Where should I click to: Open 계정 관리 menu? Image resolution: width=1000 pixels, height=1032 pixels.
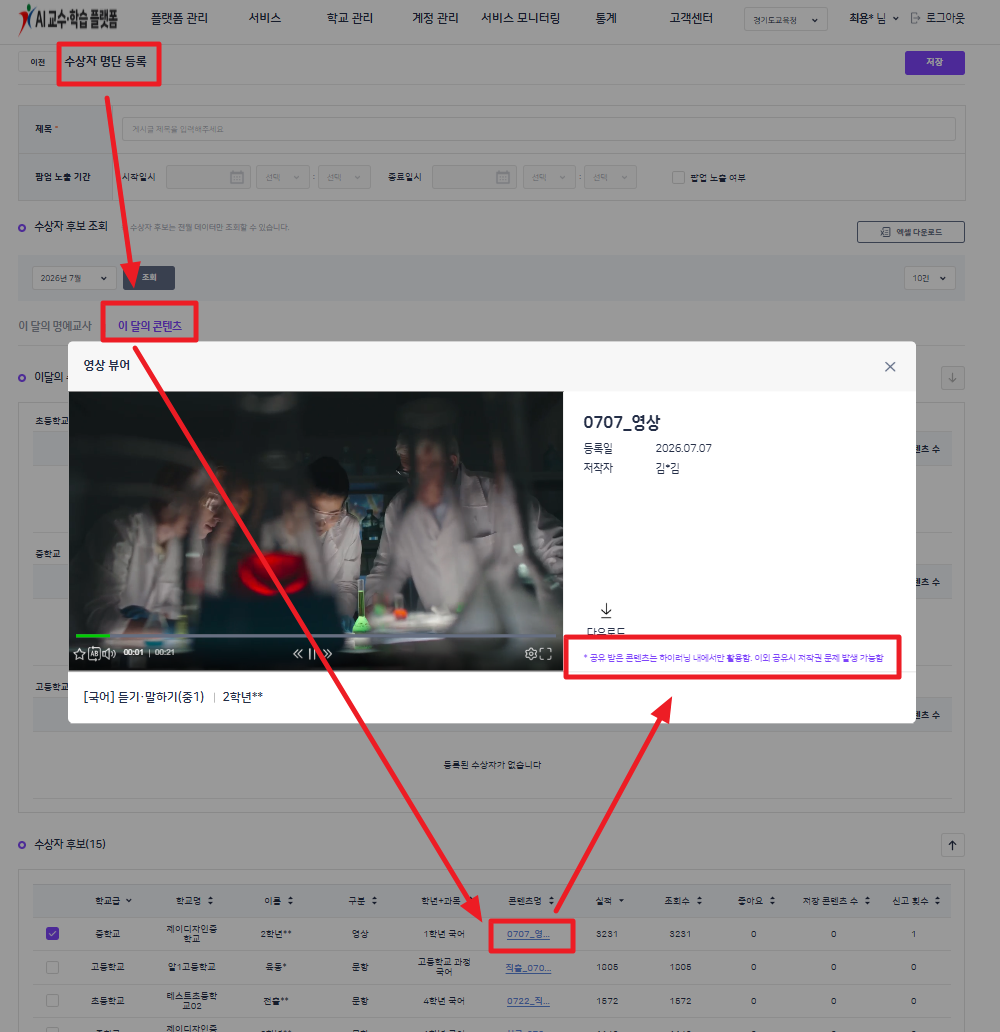pos(435,18)
